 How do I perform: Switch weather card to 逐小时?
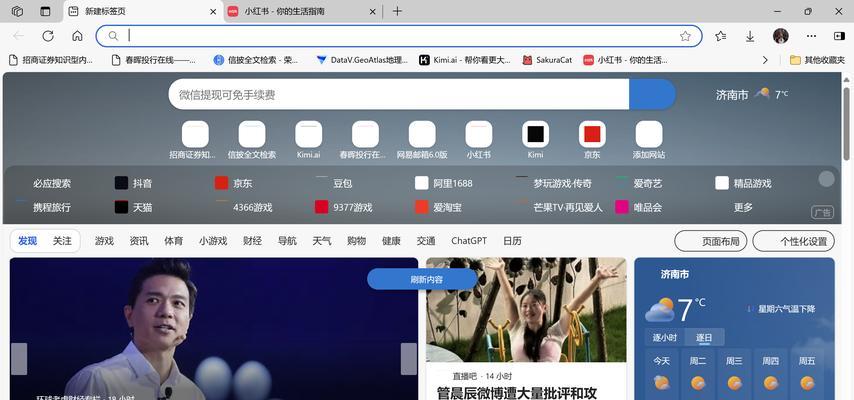pos(664,337)
